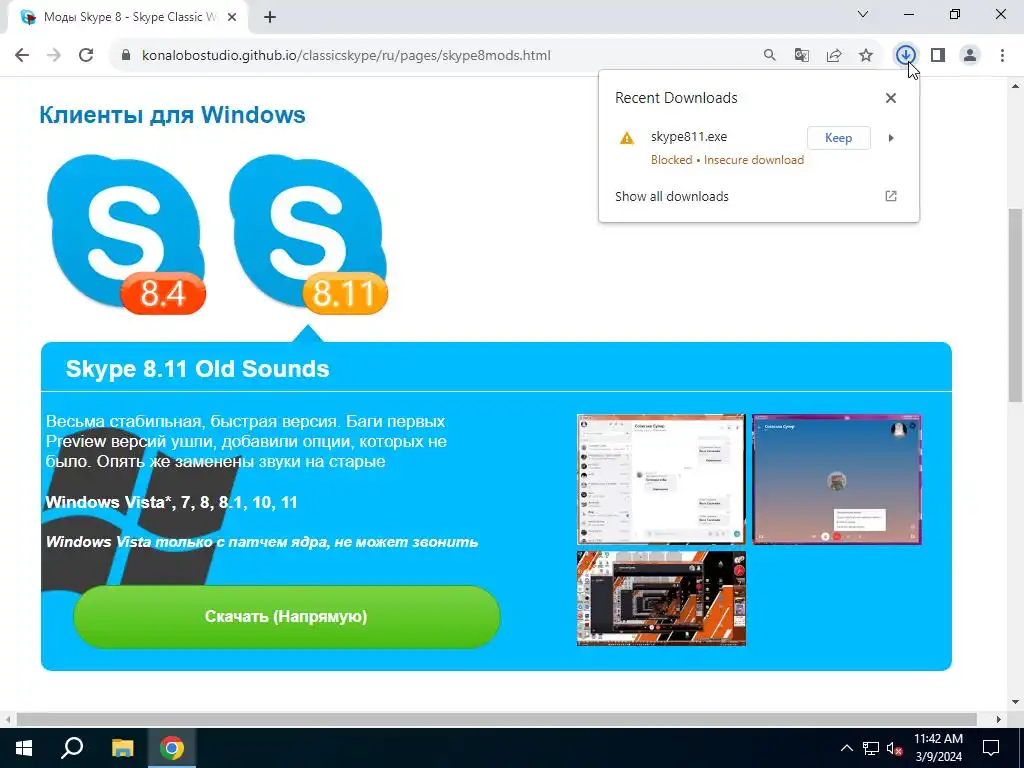Click the Blocked Insecure download status text
This screenshot has width=1024, height=768.
click(x=728, y=160)
